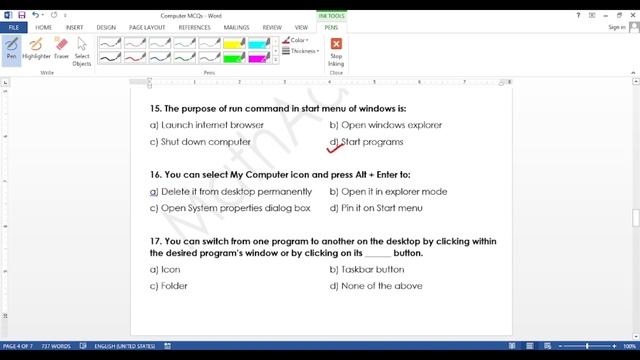Pick the green pen style
Viewport: 640px width, 360px height.
click(184, 58)
